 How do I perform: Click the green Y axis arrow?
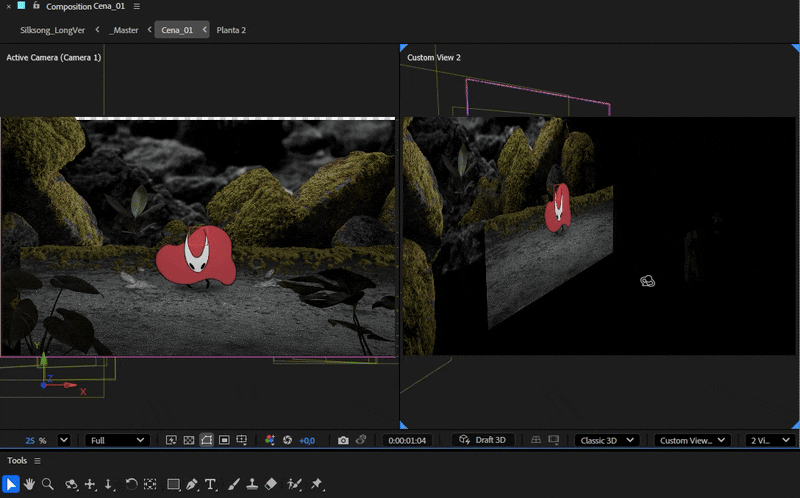(x=44, y=360)
